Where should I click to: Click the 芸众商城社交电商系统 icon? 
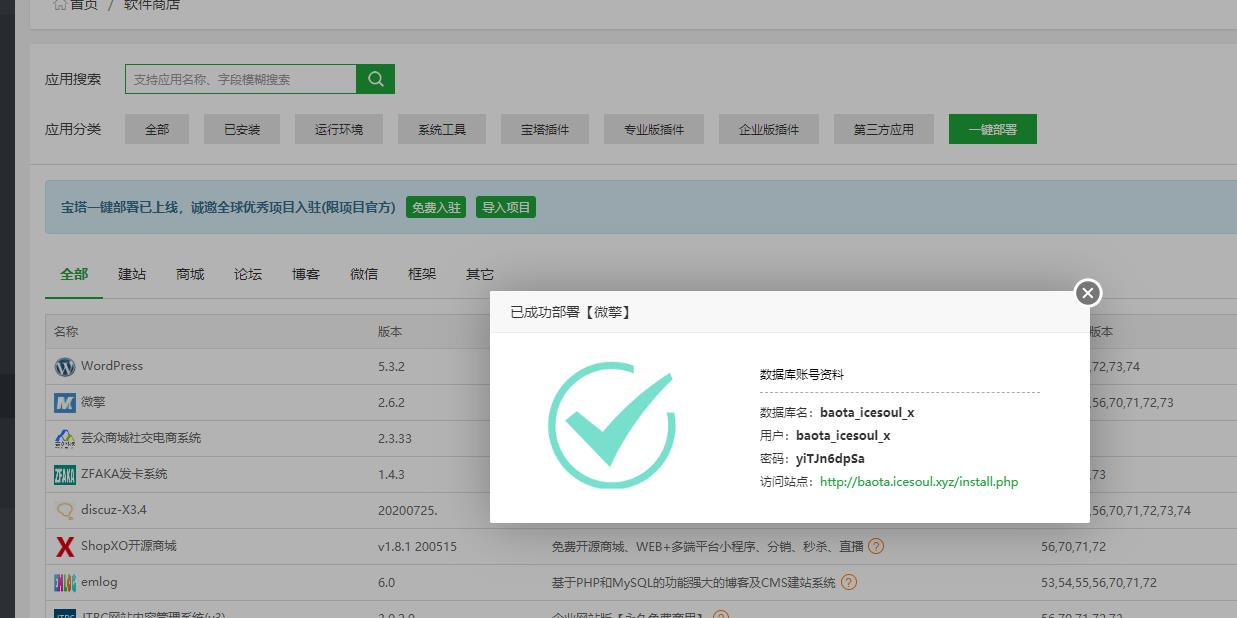pyautogui.click(x=65, y=439)
